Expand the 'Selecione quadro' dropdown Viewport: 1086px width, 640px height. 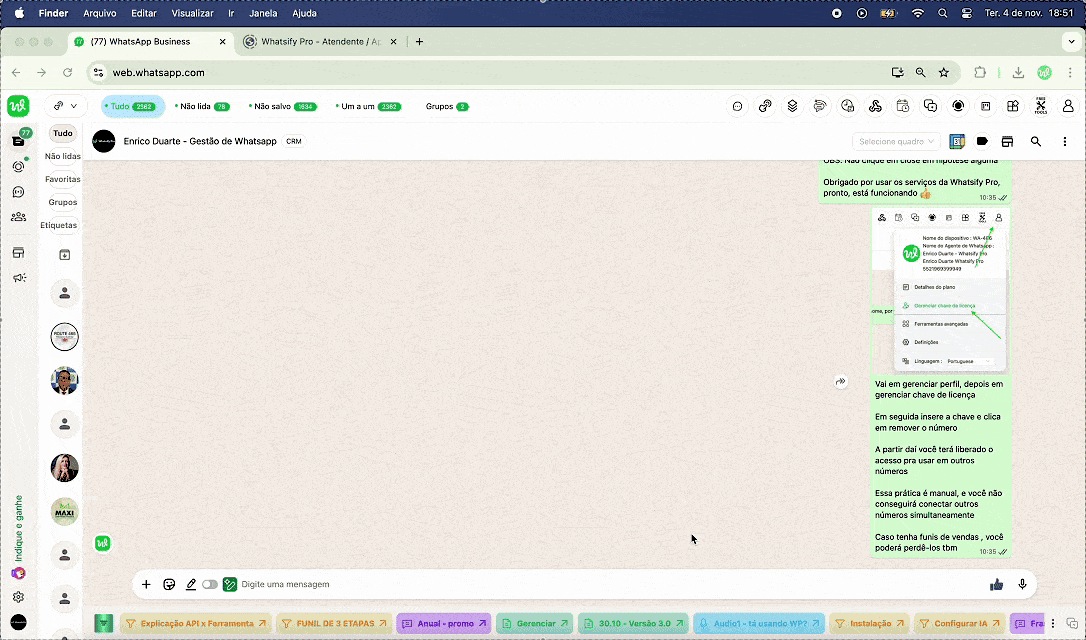coord(896,142)
